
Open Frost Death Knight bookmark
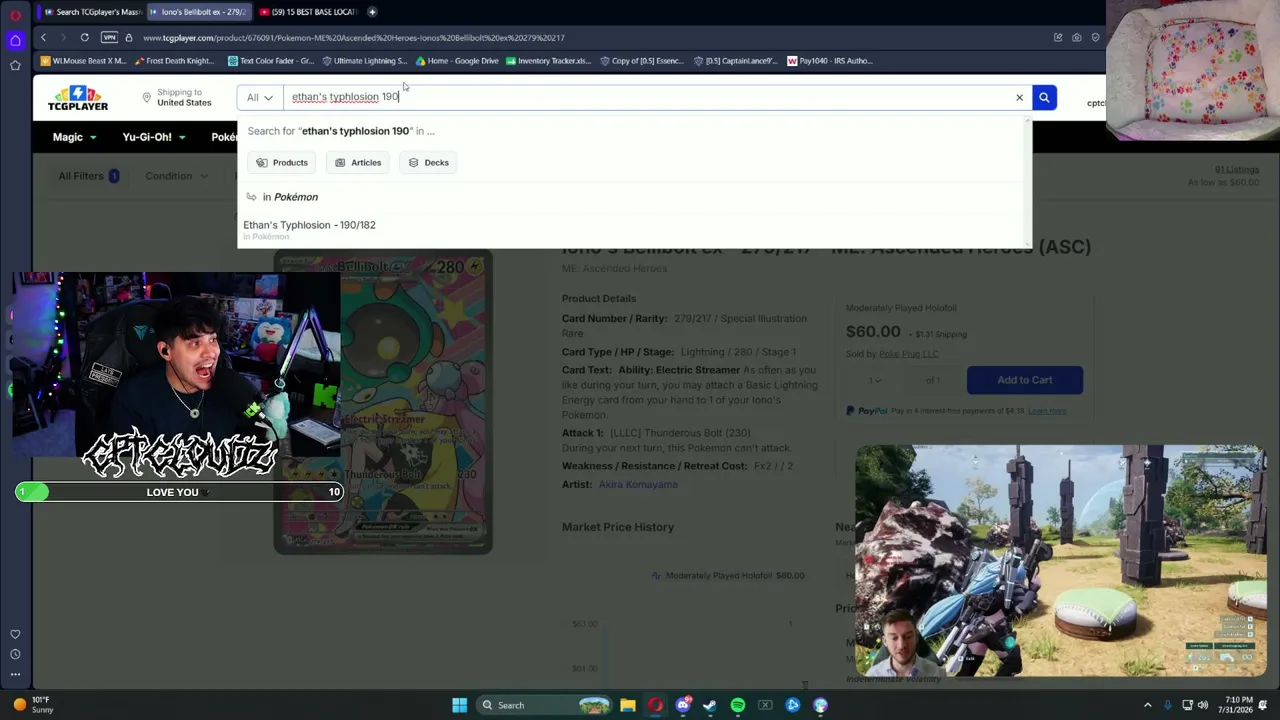(x=174, y=61)
